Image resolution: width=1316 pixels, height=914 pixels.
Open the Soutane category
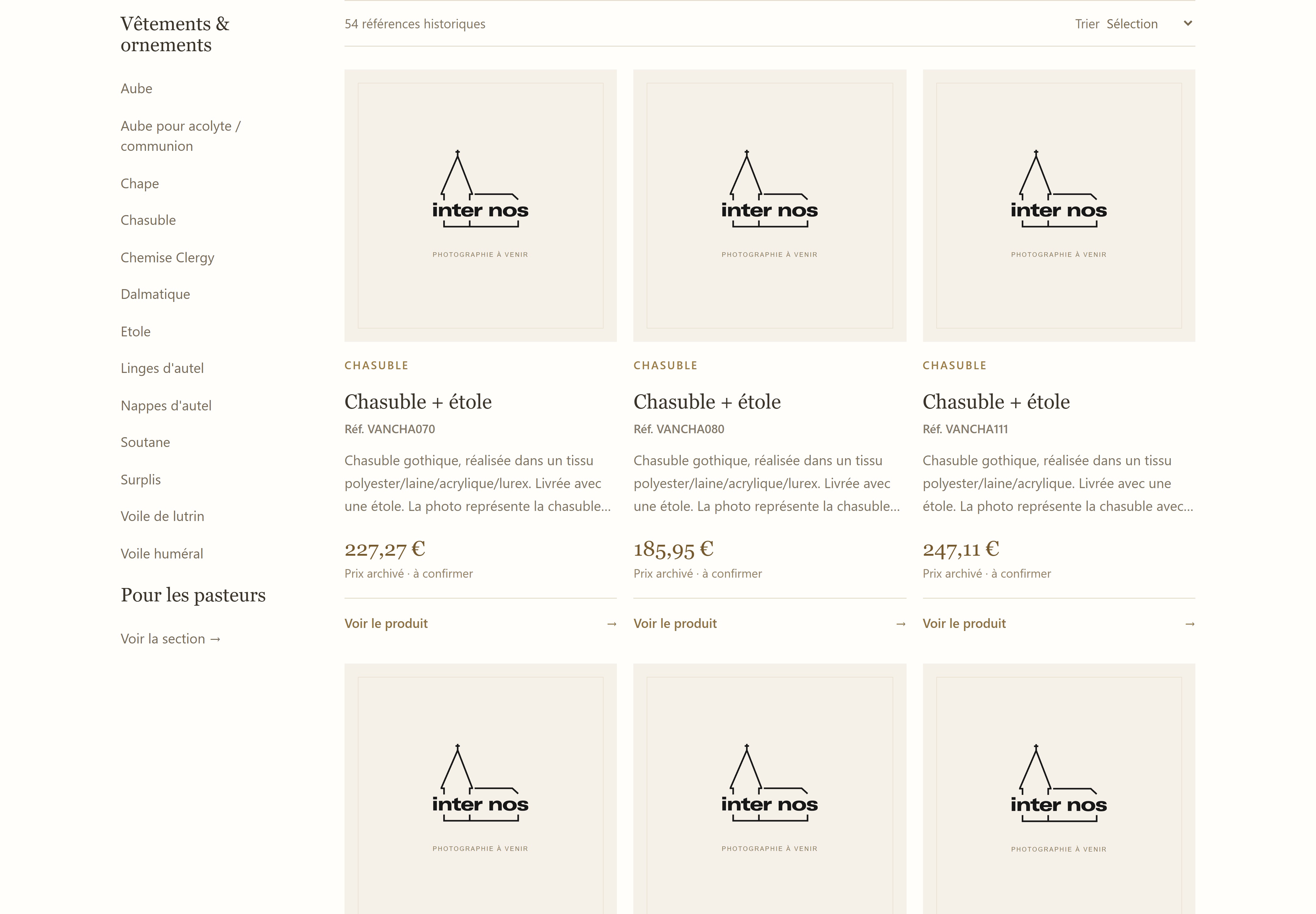145,442
